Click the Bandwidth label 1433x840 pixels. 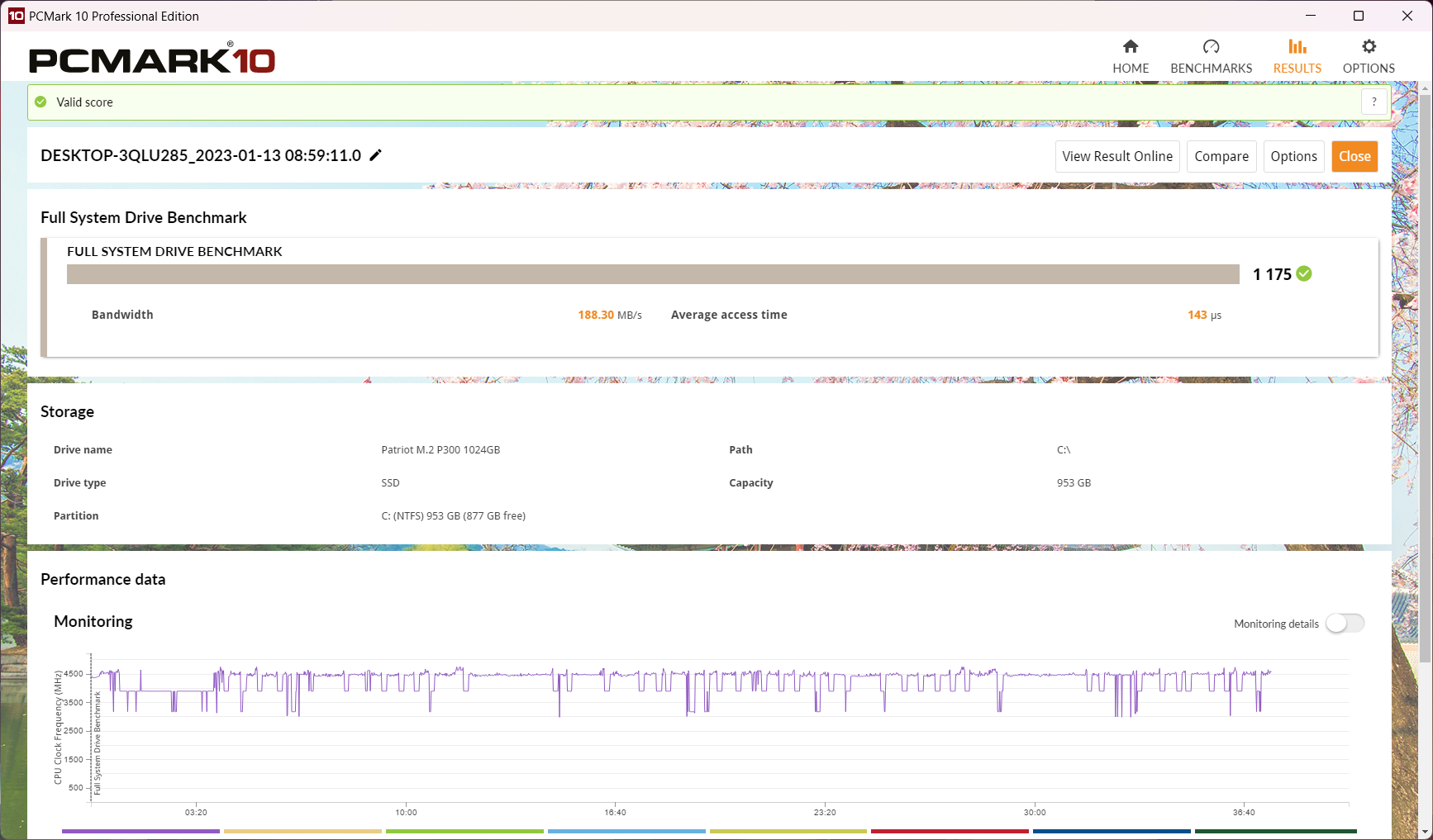pos(122,315)
